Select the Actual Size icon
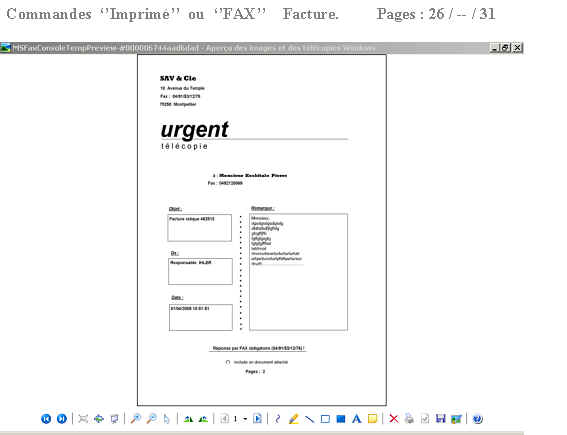The width and height of the screenshot is (567, 435). pyautogui.click(x=99, y=419)
